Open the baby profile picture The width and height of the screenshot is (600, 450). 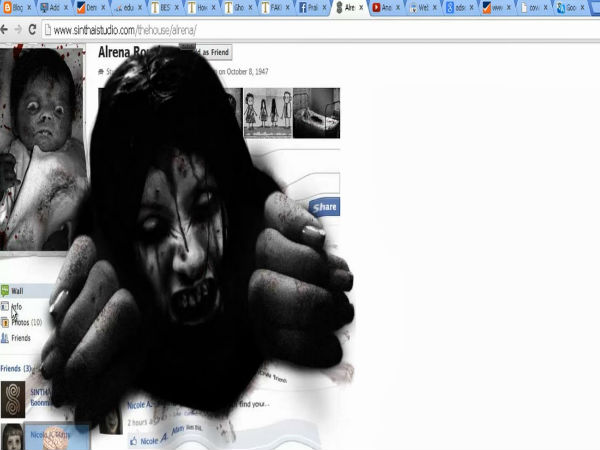click(x=42, y=148)
